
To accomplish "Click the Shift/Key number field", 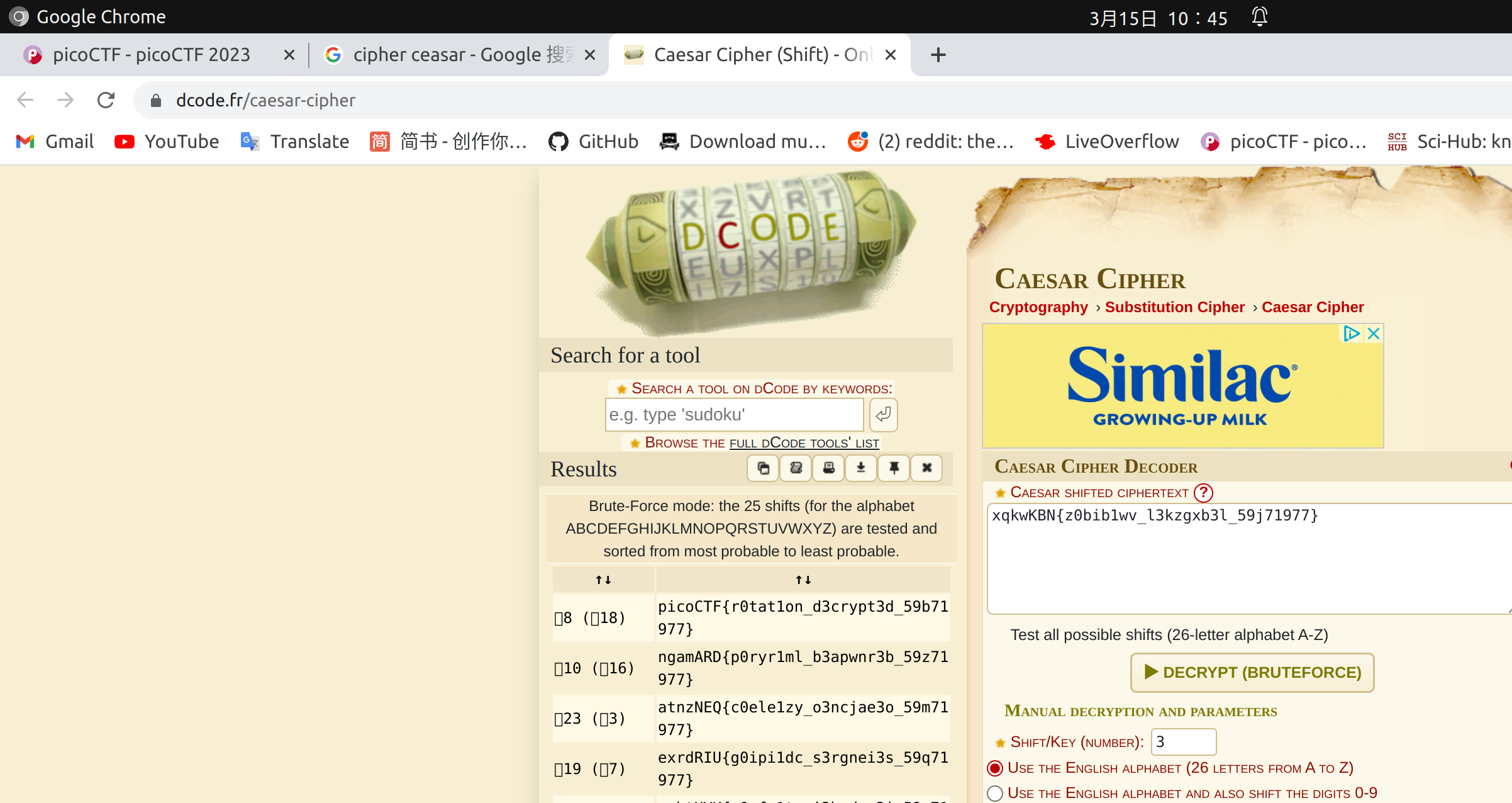I will point(1184,742).
